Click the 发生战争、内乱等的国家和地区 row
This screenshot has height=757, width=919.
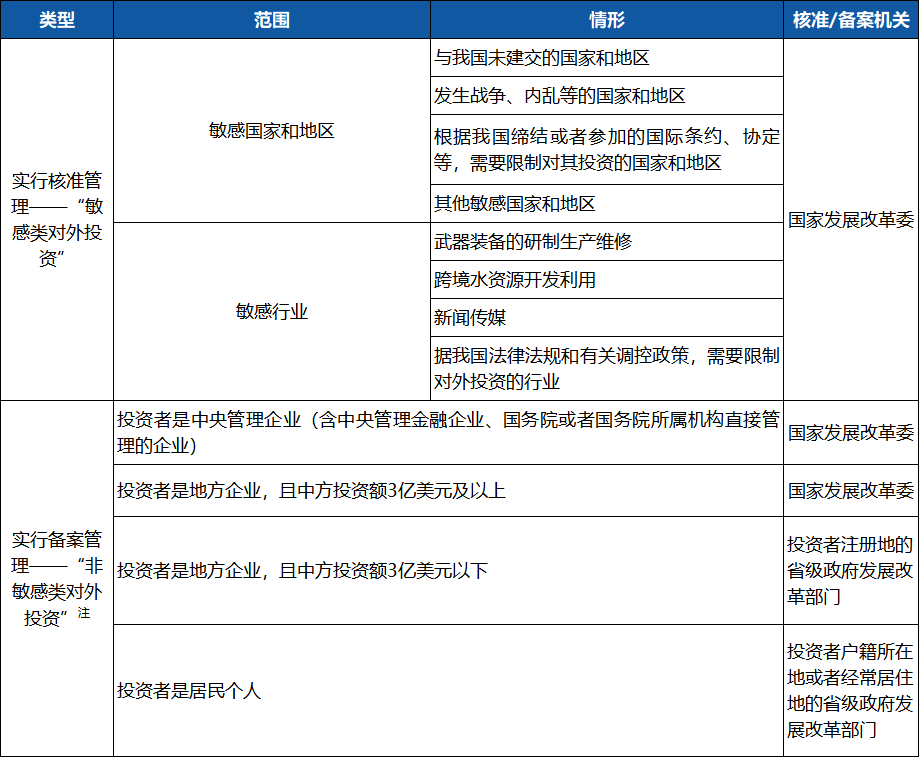point(607,96)
